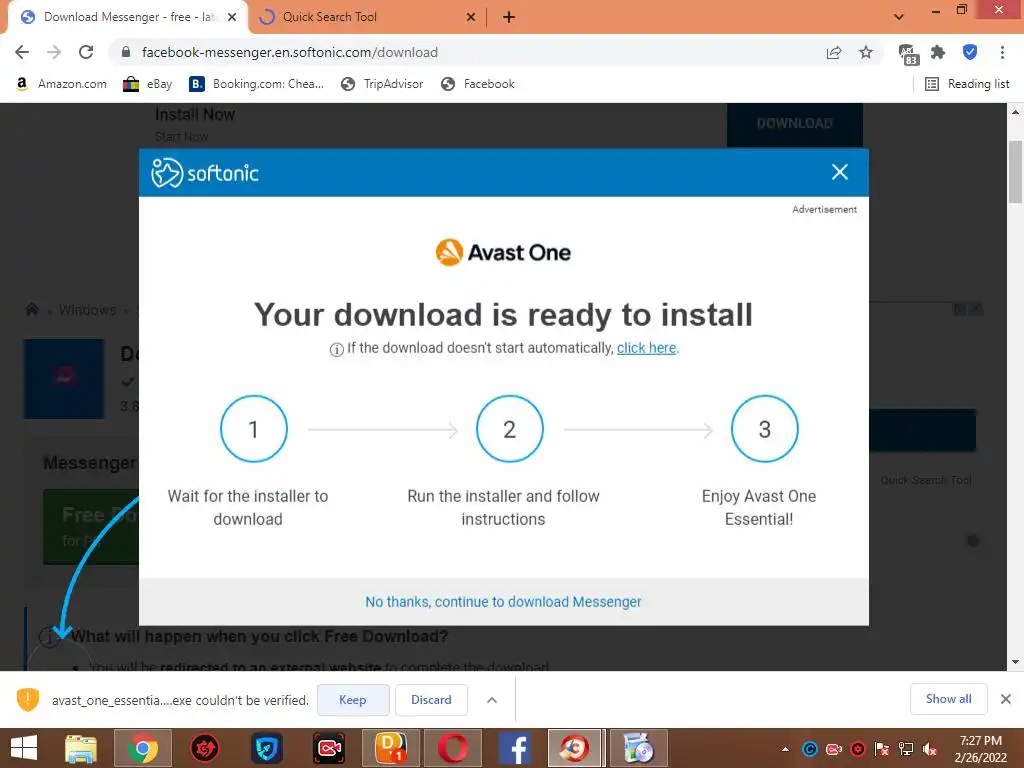Click the Softonic logo in popup

[x=205, y=172]
